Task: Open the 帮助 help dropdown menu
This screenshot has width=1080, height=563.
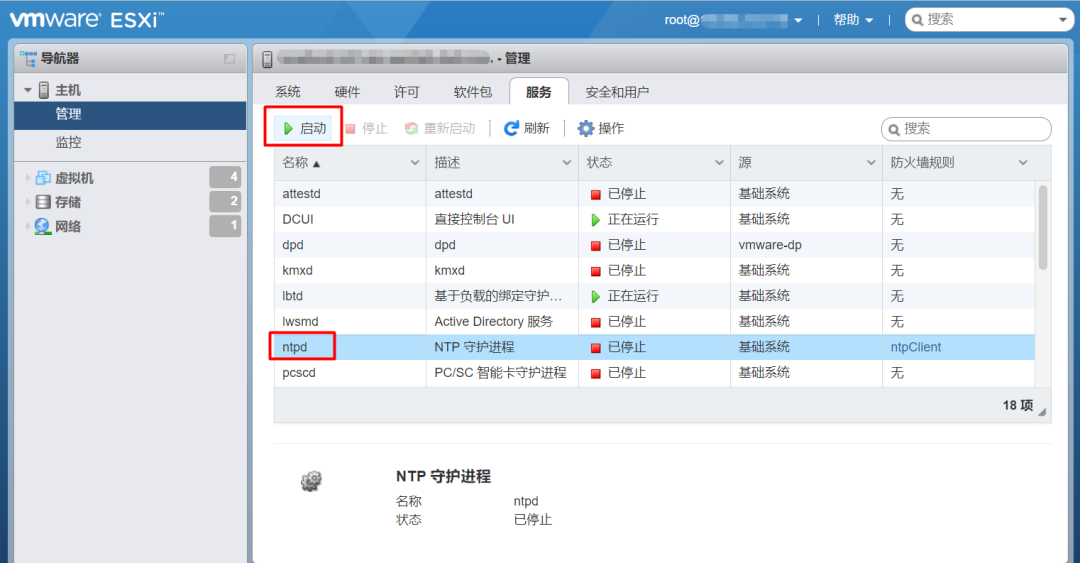Action: (x=853, y=20)
